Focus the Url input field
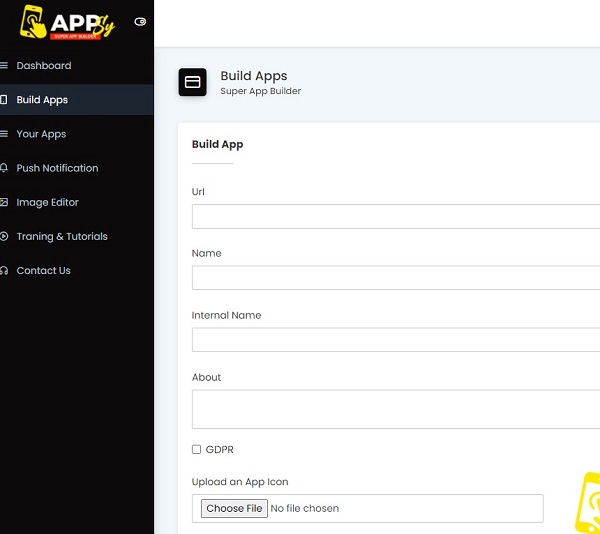 click(x=395, y=216)
